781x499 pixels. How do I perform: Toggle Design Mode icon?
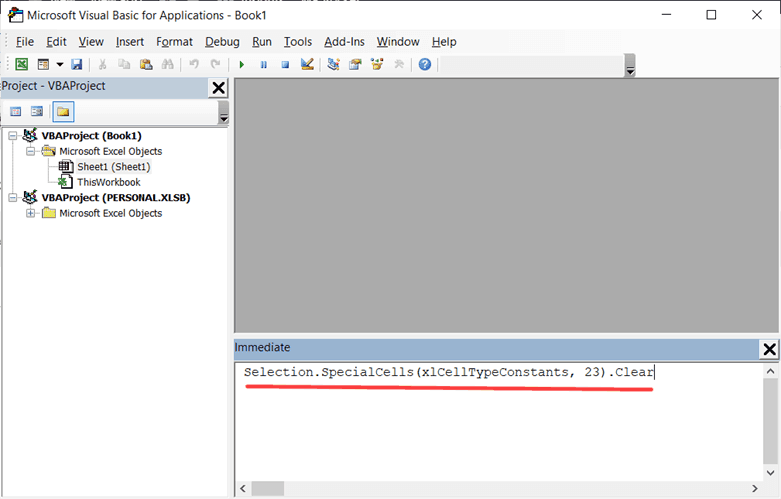pyautogui.click(x=307, y=64)
